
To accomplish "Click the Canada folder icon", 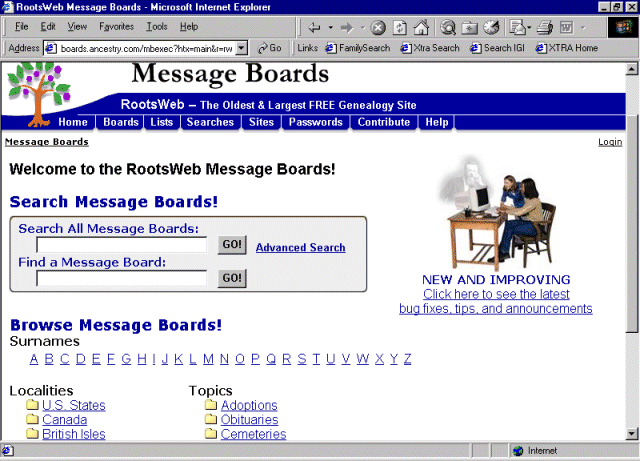I will [32, 419].
